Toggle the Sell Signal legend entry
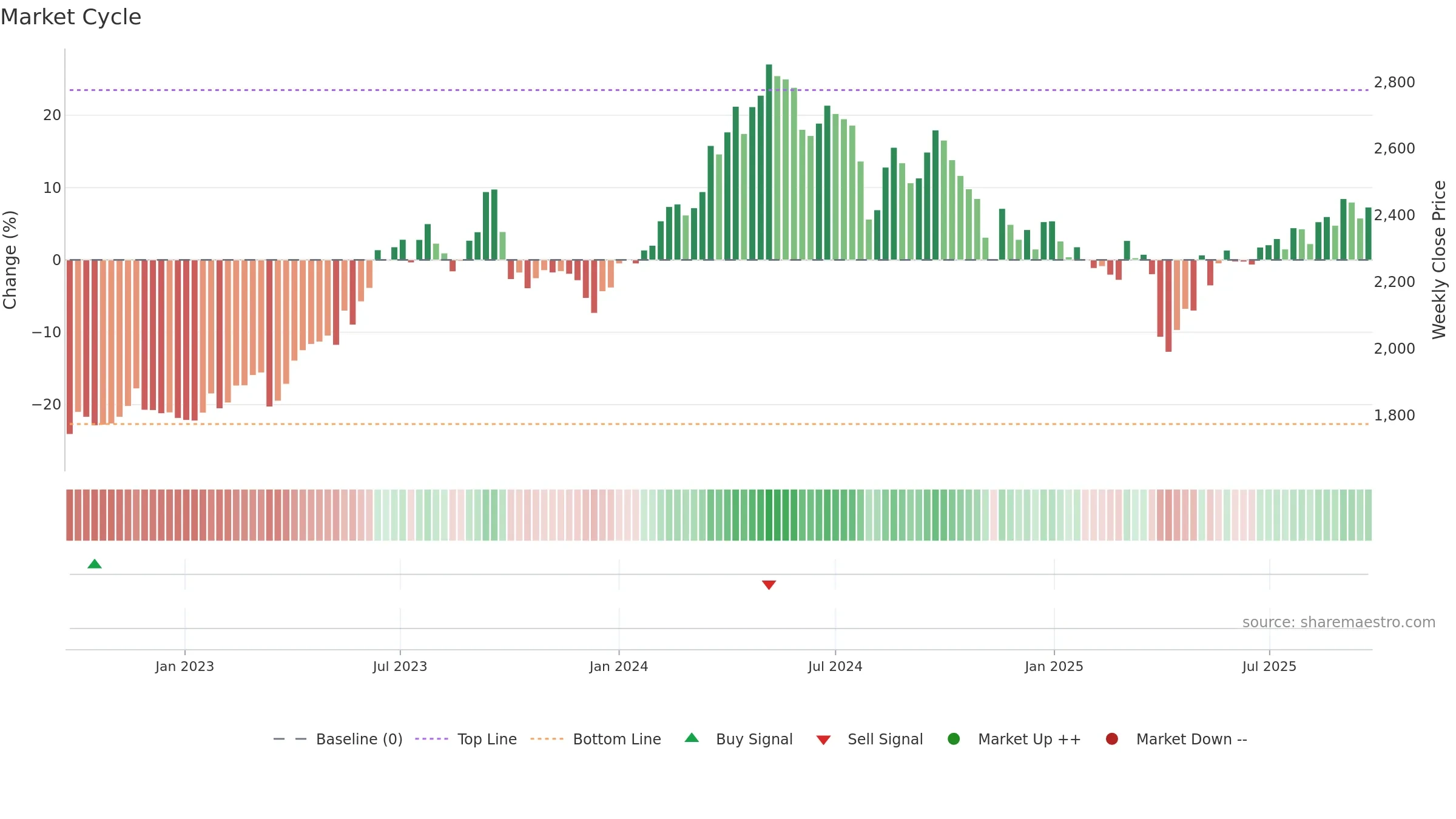The width and height of the screenshot is (1456, 819). coord(869,739)
